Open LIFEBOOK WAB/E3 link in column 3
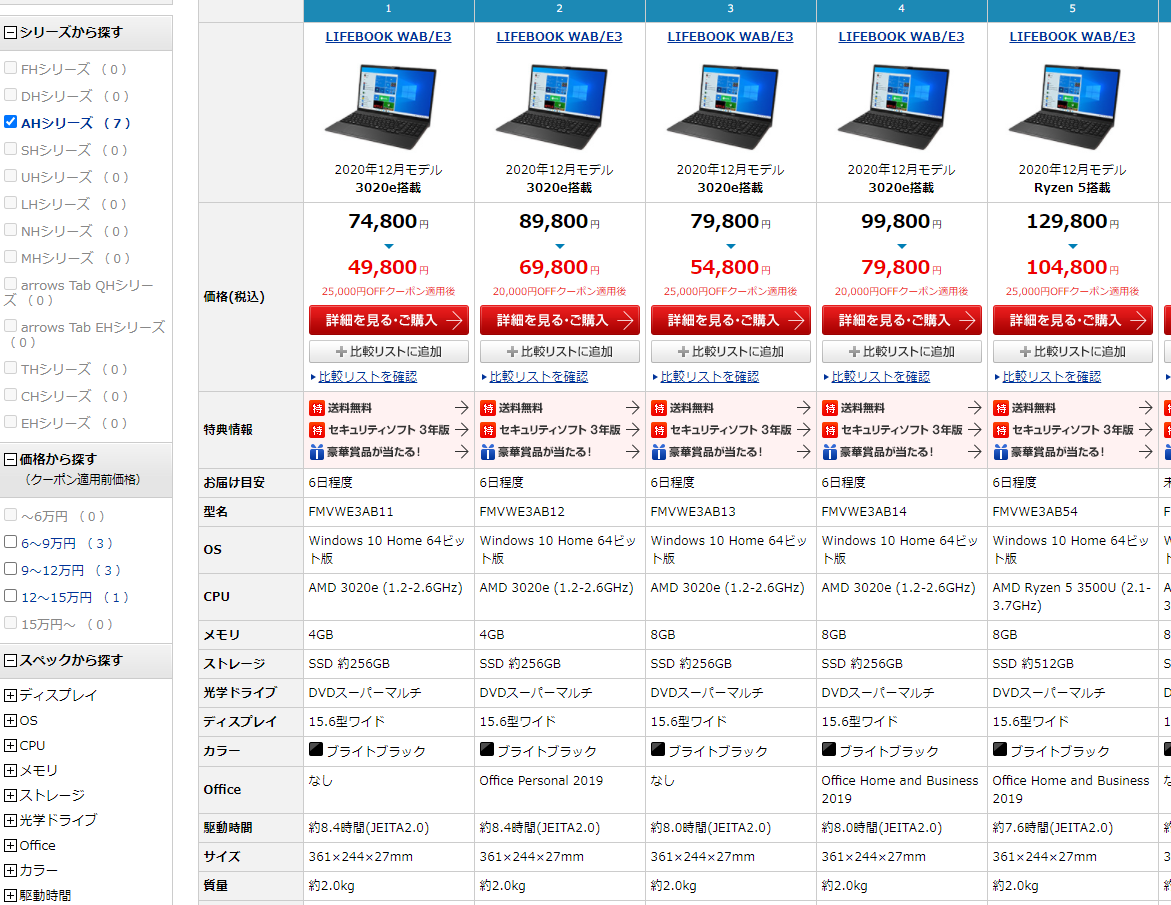Viewport: 1171px width, 905px height. [x=730, y=37]
